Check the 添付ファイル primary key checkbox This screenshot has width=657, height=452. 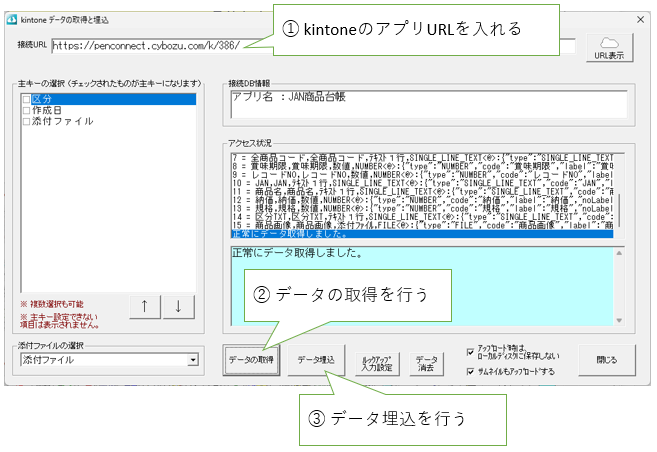click(27, 121)
